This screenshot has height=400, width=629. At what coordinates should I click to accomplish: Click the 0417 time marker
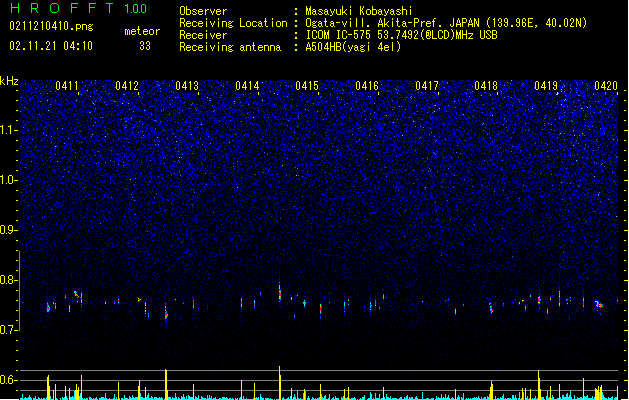(427, 86)
